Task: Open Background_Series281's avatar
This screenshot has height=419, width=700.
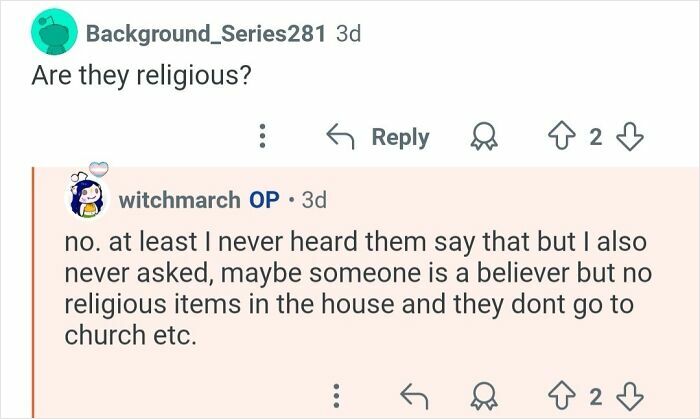Action: [52, 33]
